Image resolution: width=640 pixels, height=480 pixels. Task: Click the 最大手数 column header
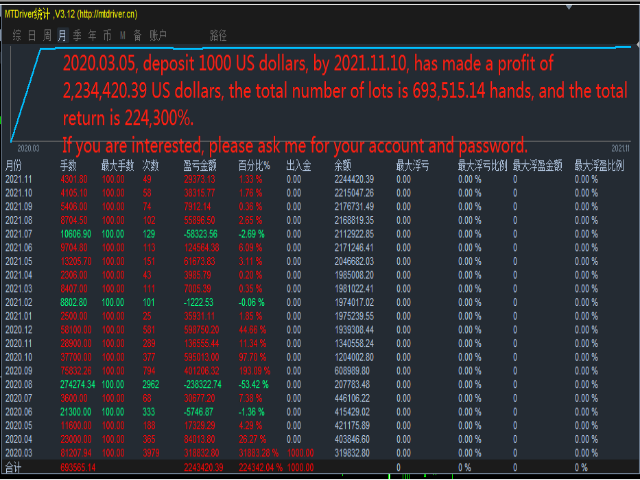[118, 166]
